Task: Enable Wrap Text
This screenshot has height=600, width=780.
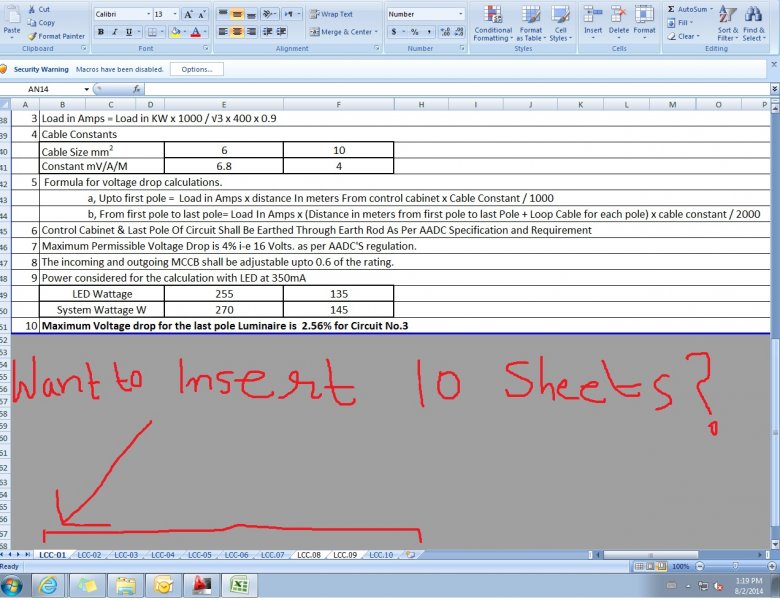Action: (331, 14)
